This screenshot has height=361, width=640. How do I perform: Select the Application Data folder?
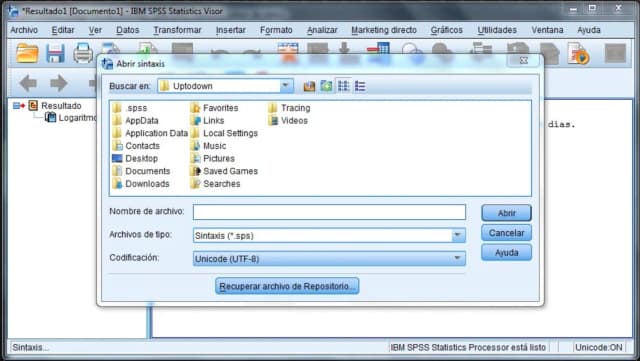[150, 134]
